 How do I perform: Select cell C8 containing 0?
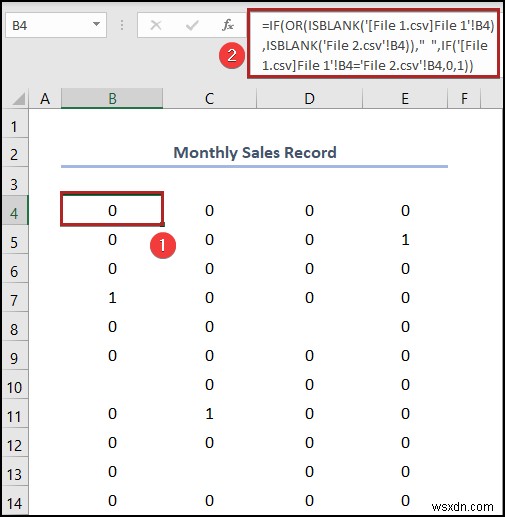(x=210, y=326)
